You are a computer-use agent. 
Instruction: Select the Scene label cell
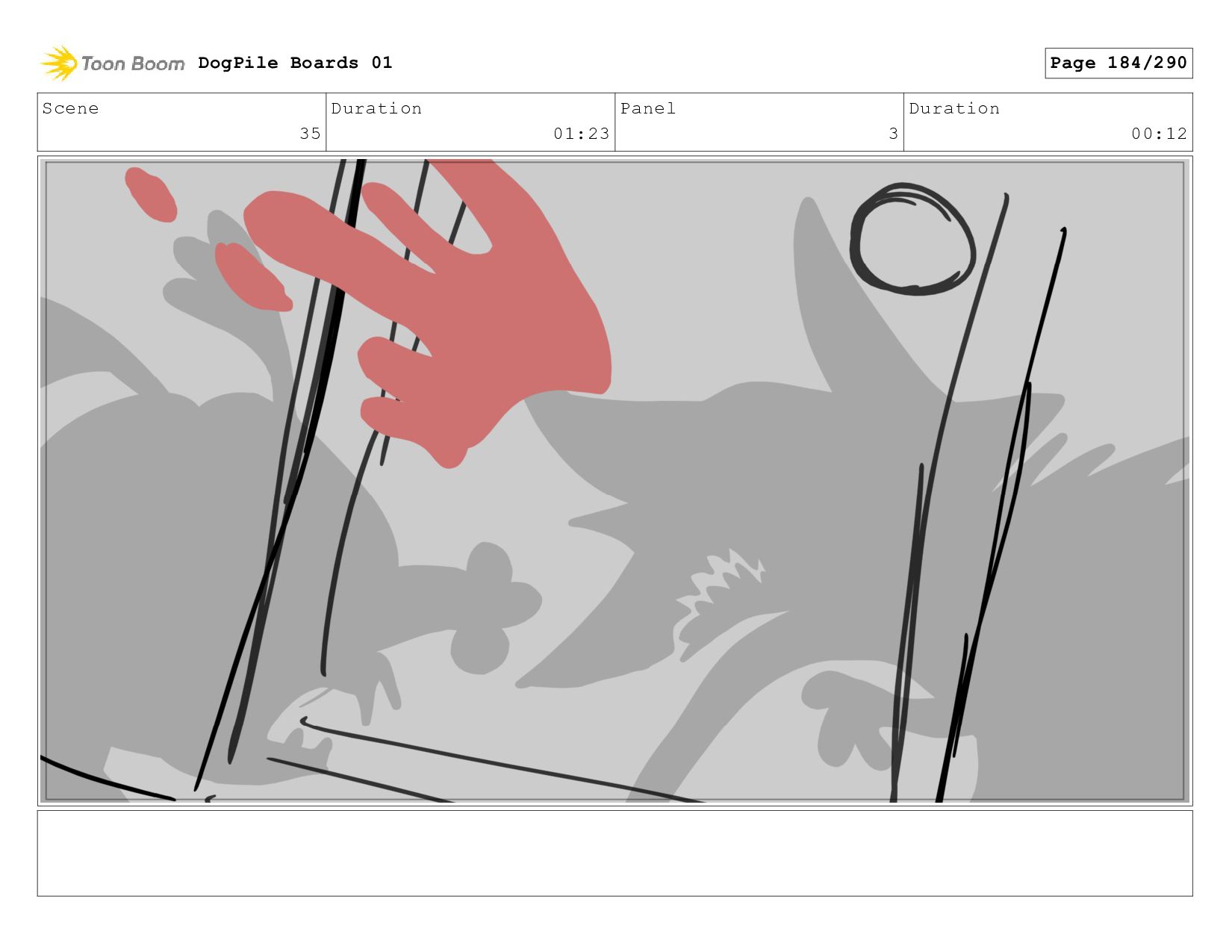click(181, 122)
